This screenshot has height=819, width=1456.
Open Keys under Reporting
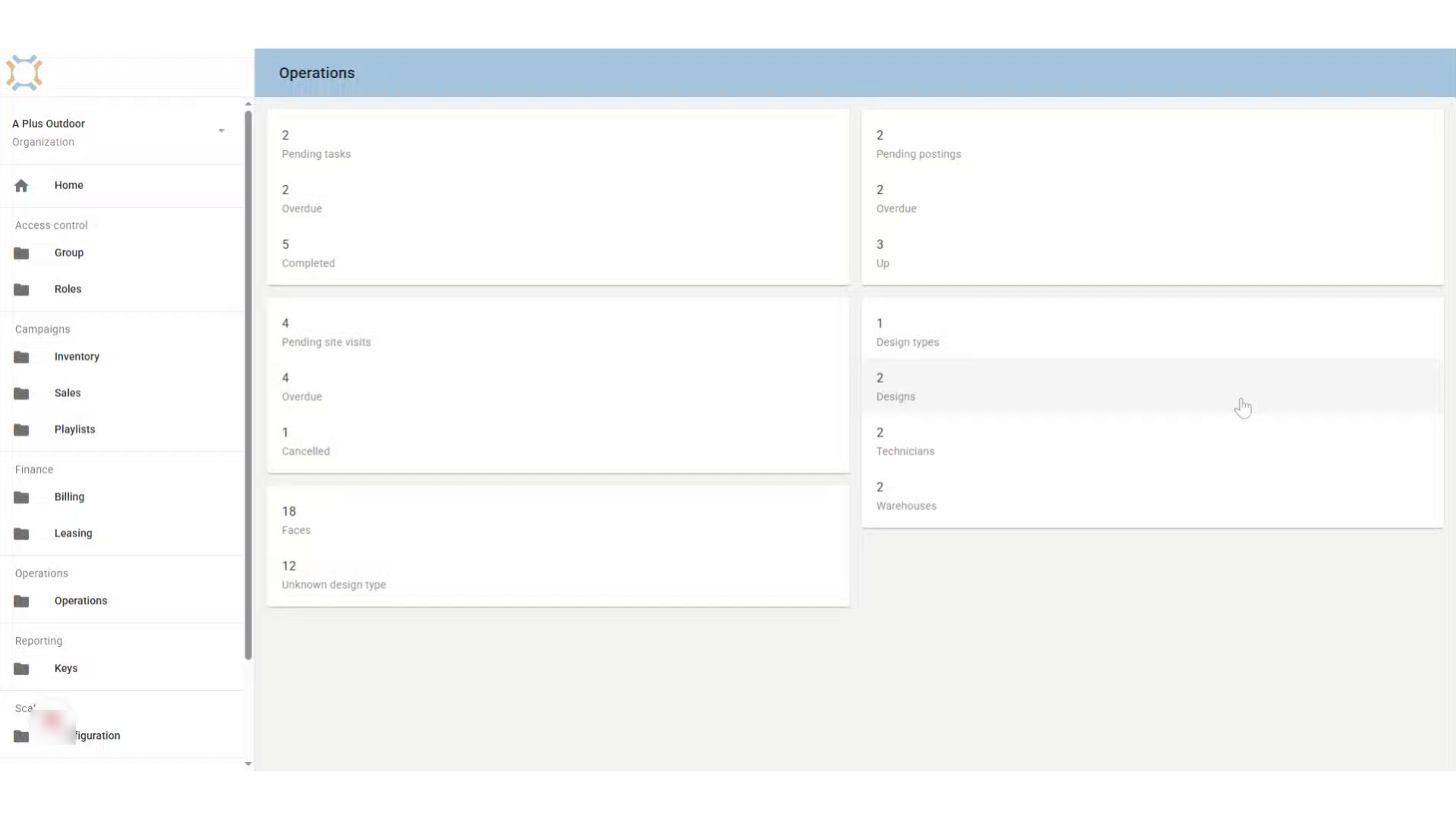[x=121, y=669]
